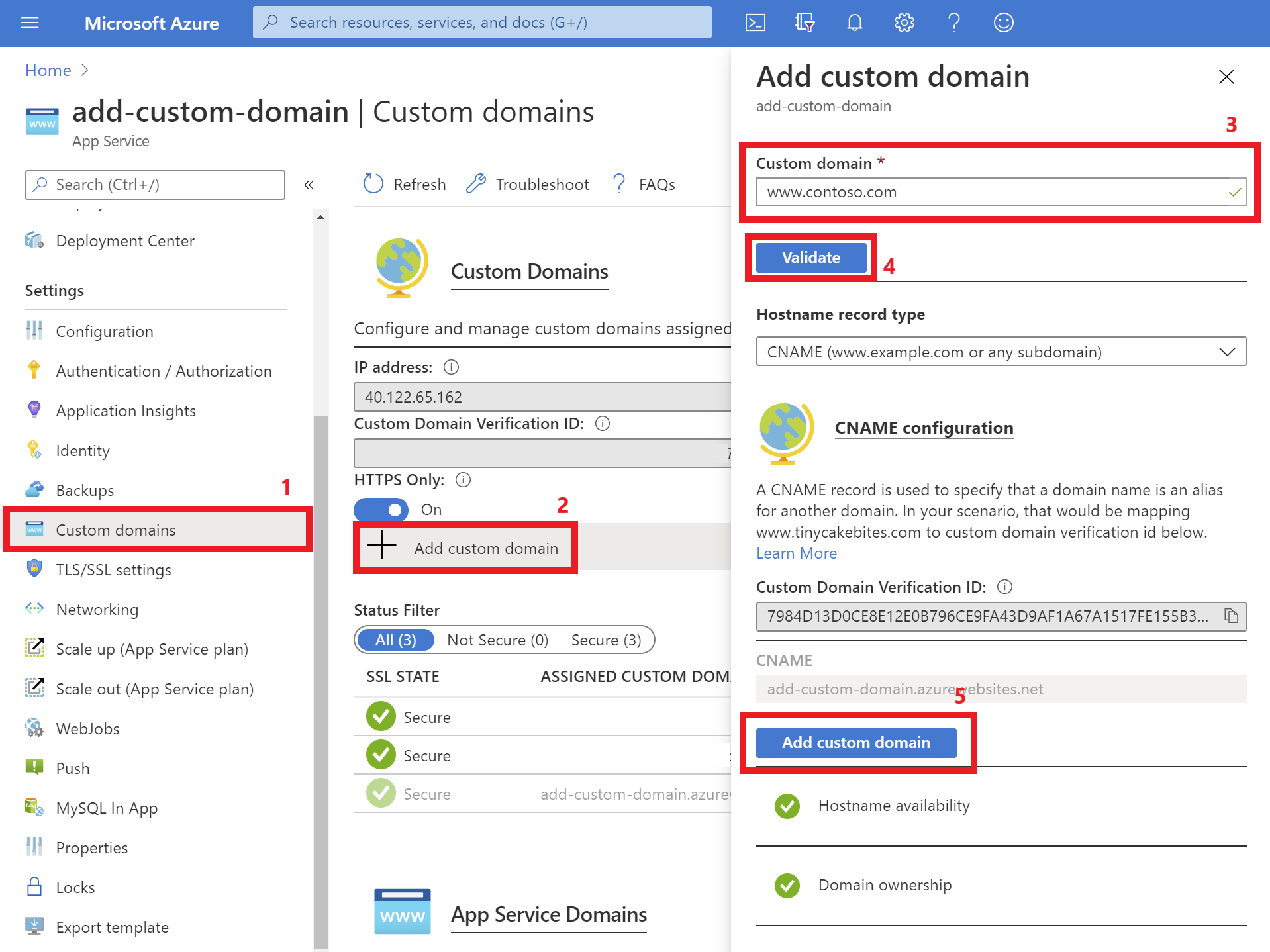Open the Hostname record type dropdown
The height and width of the screenshot is (952, 1270).
click(1226, 352)
